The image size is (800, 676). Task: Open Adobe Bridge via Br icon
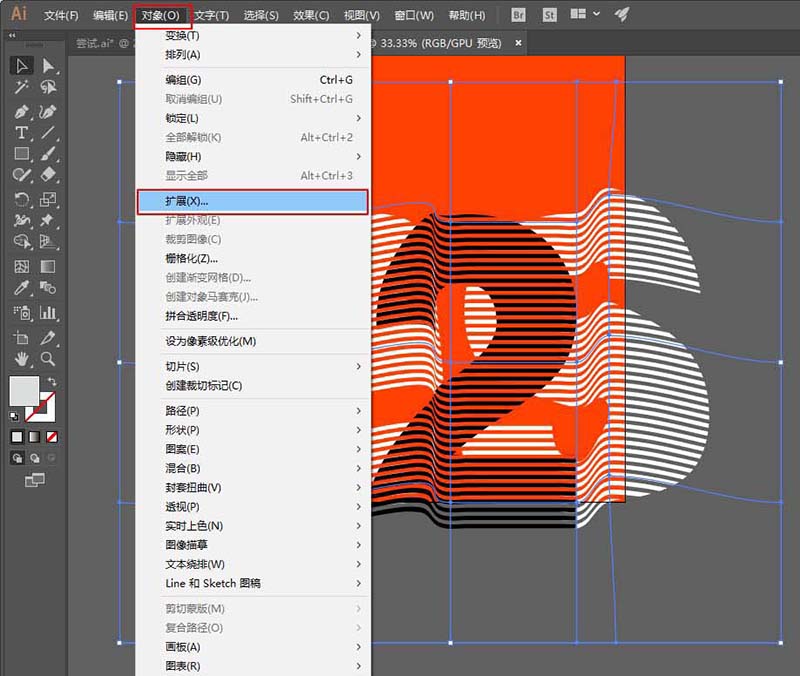click(518, 15)
